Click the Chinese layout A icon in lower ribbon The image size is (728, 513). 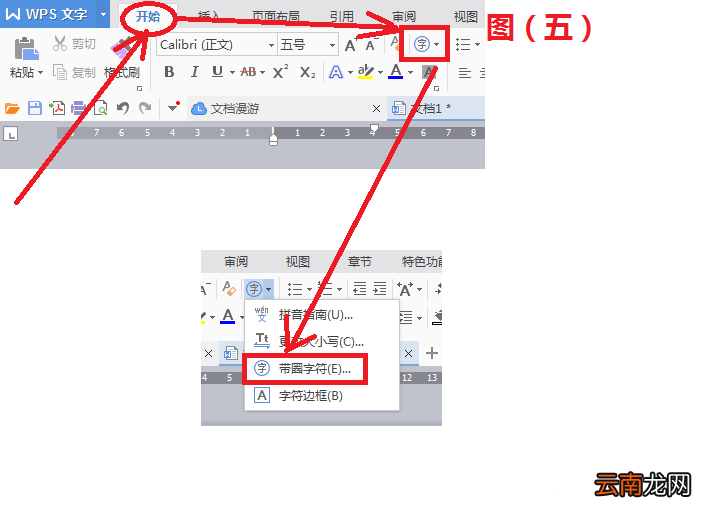405,289
